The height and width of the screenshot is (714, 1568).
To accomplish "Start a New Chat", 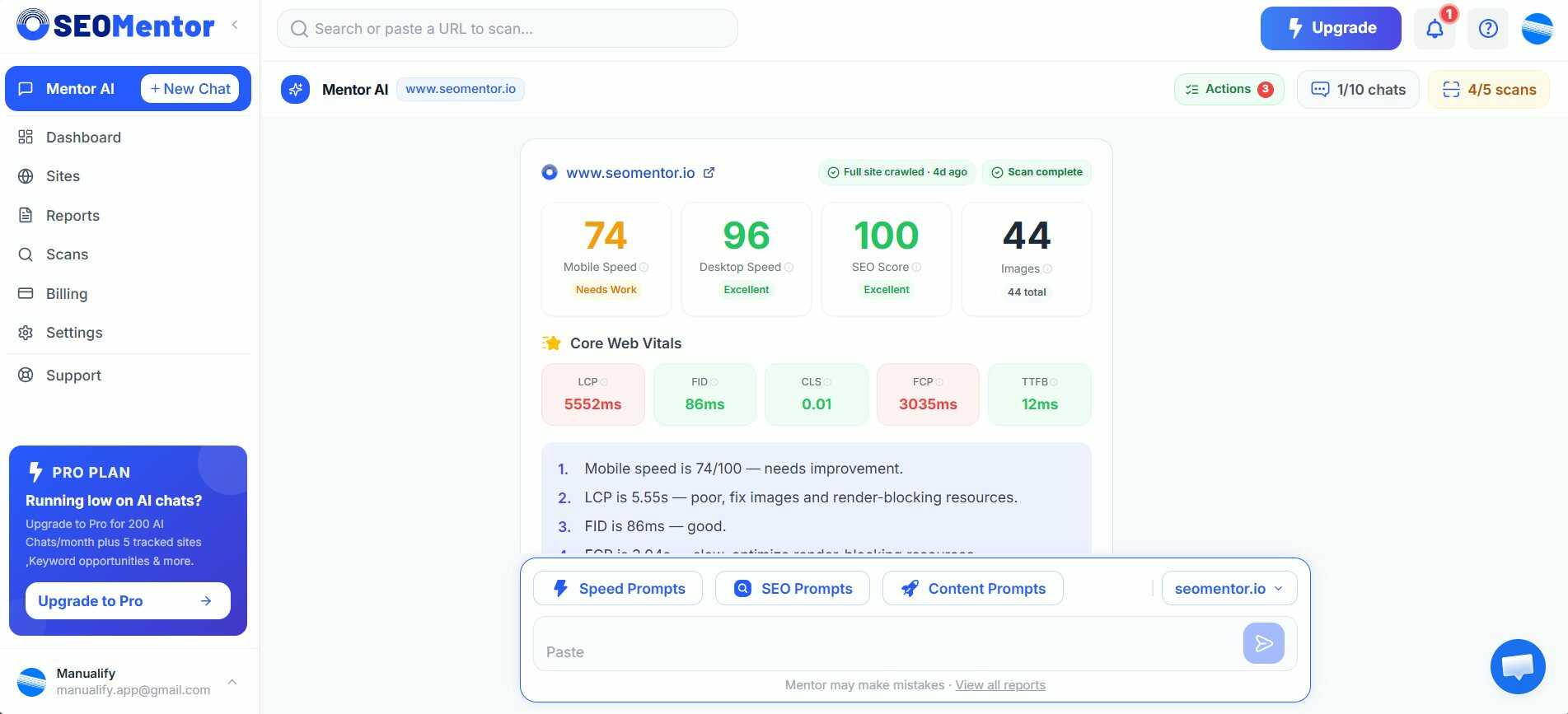I will click(x=190, y=89).
